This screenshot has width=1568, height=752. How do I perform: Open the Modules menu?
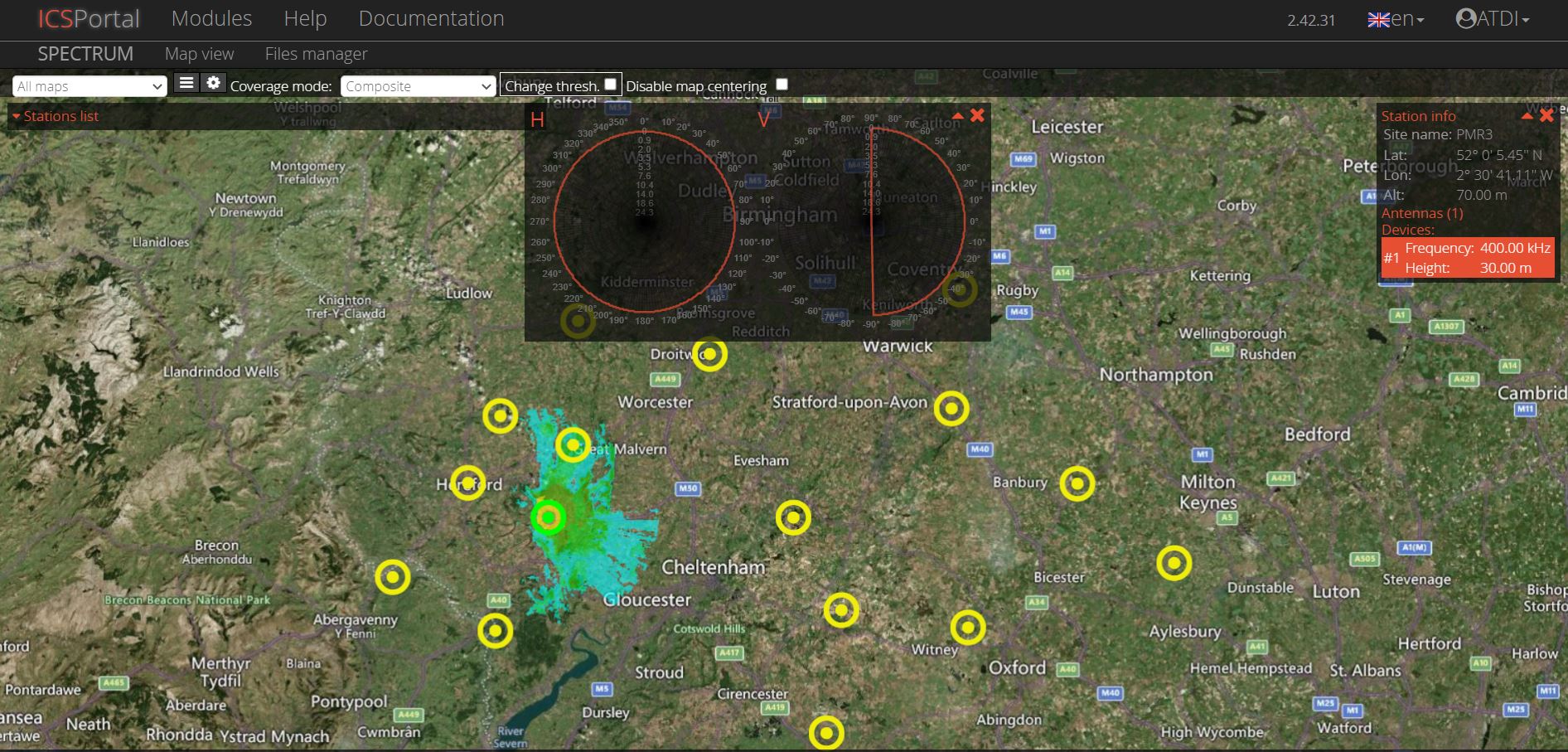211,18
